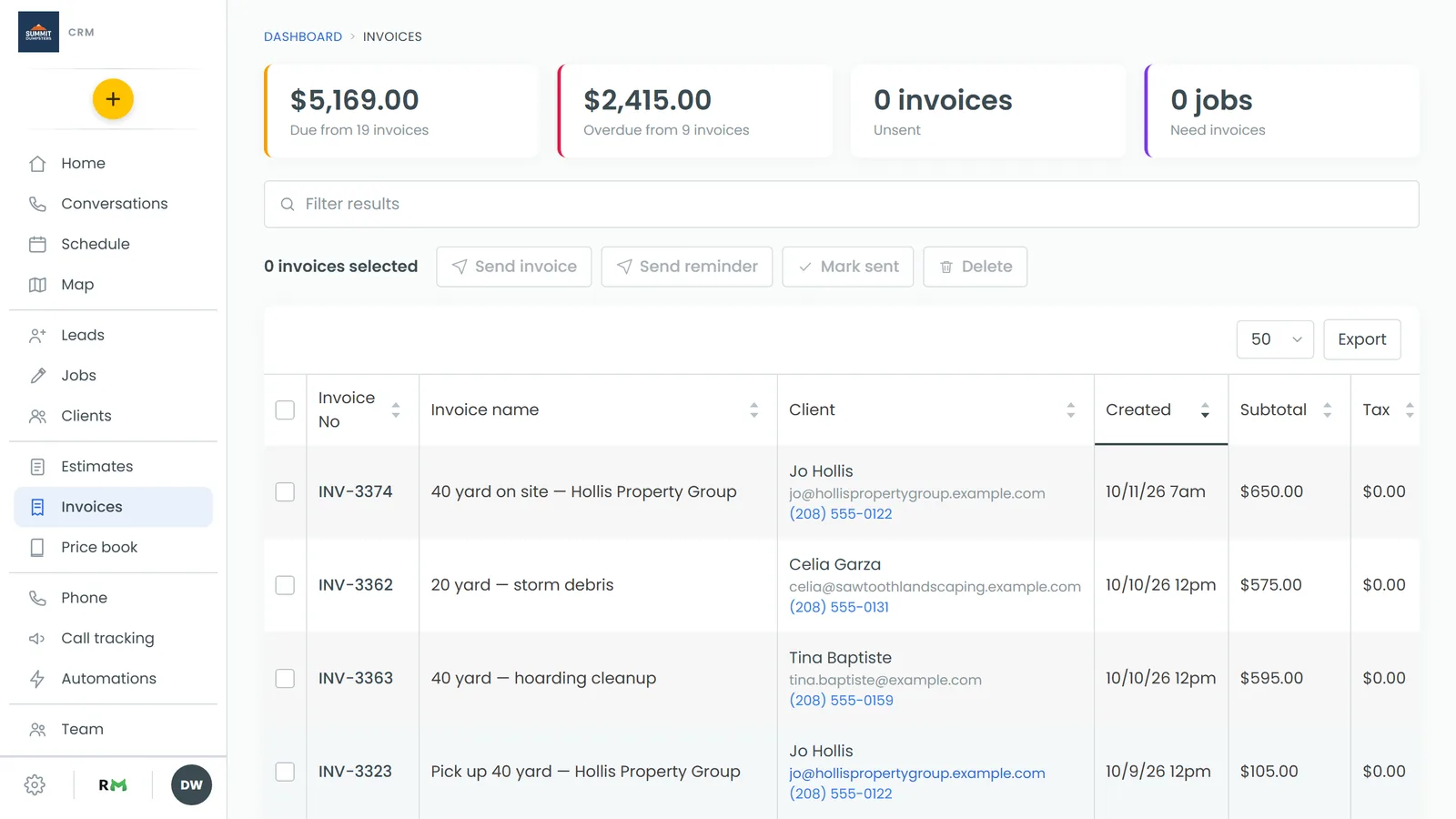The width and height of the screenshot is (1456, 819).
Task: Click the Send reminder button
Action: coord(687,267)
